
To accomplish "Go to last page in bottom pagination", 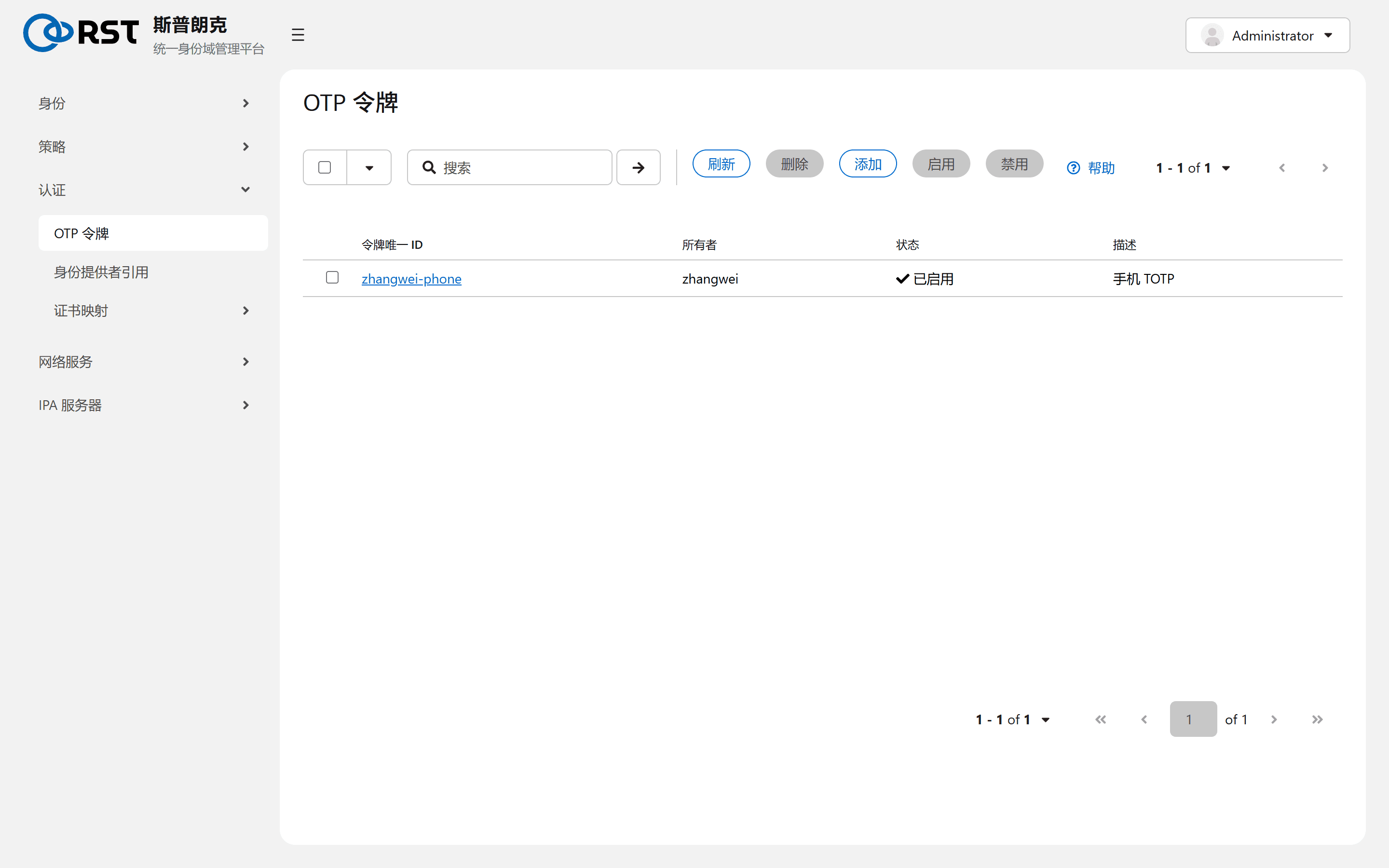I will [x=1317, y=719].
